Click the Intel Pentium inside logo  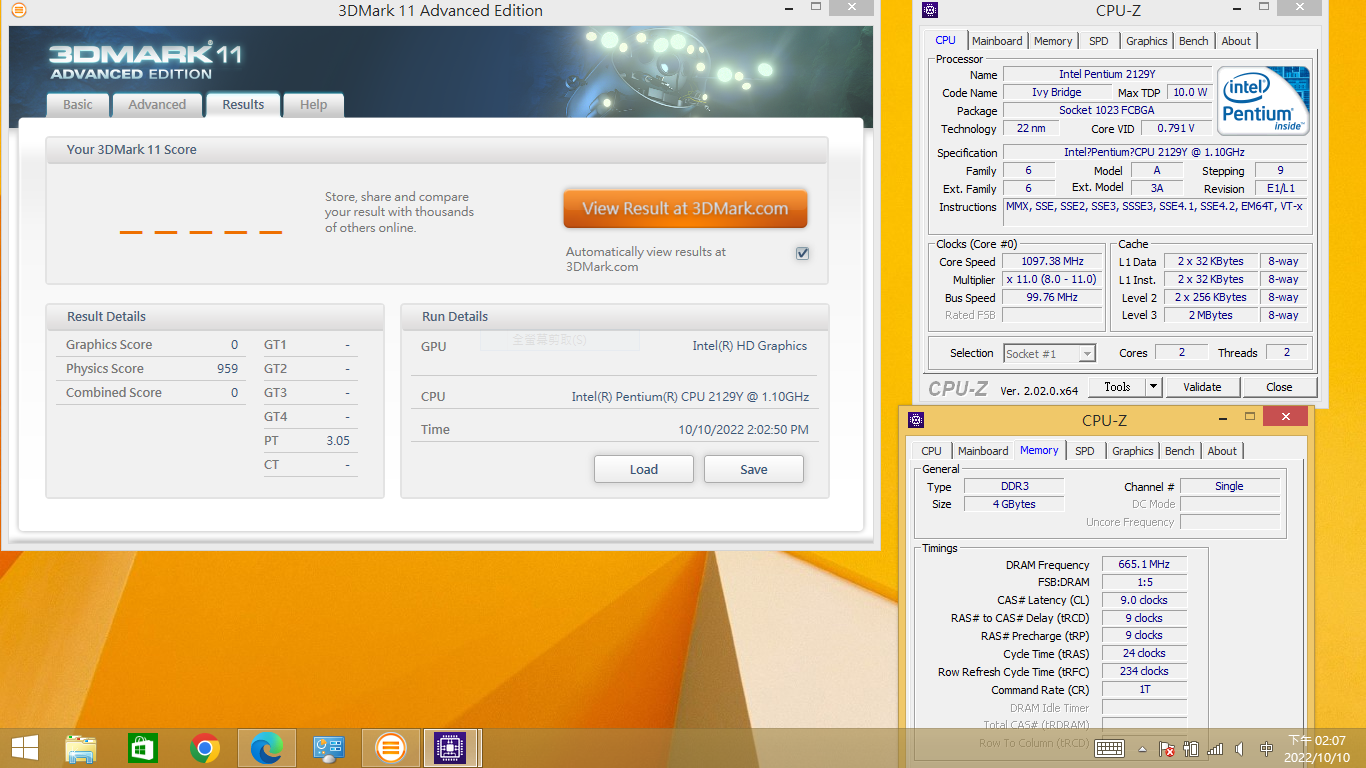point(1263,101)
